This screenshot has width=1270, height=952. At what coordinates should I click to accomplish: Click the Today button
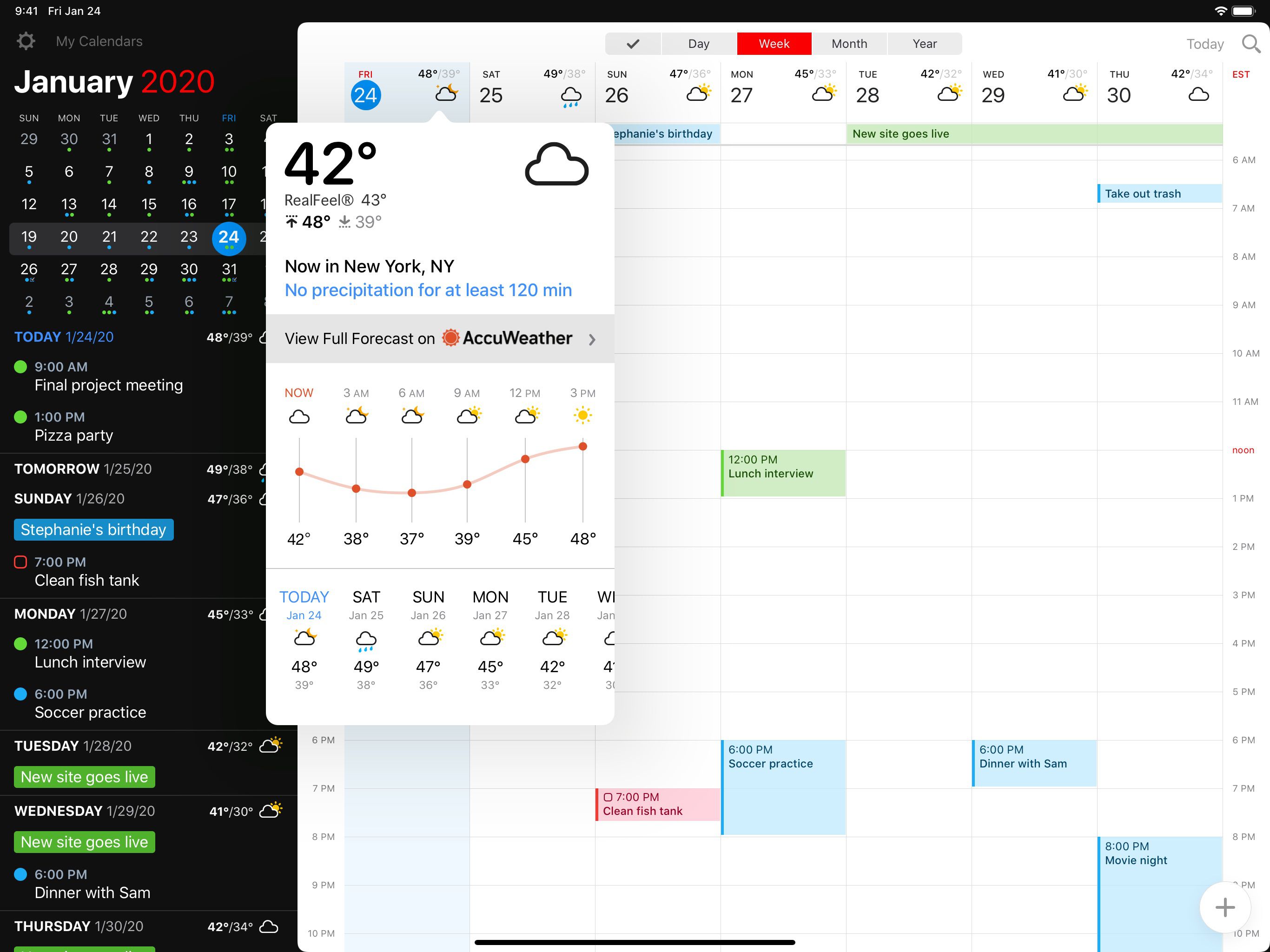point(1204,44)
